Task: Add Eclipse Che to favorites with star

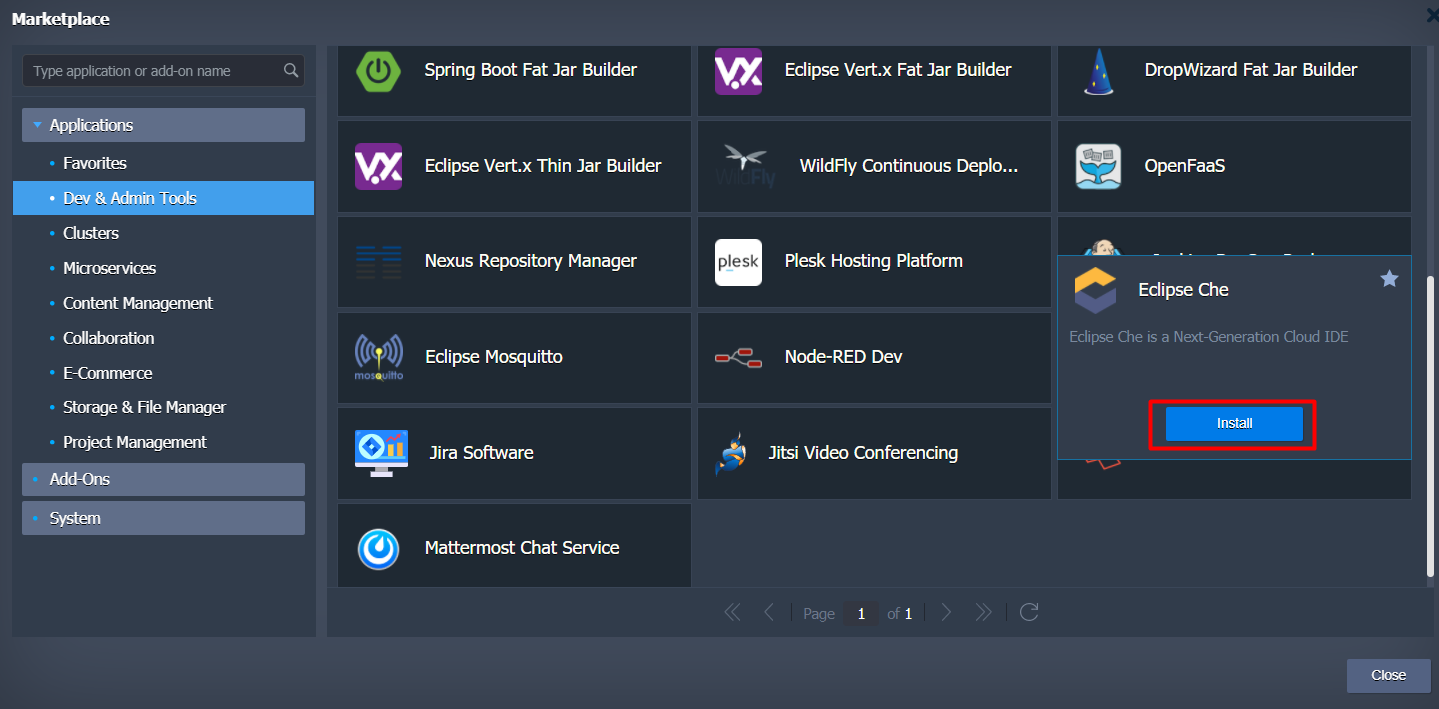Action: click(x=1389, y=279)
